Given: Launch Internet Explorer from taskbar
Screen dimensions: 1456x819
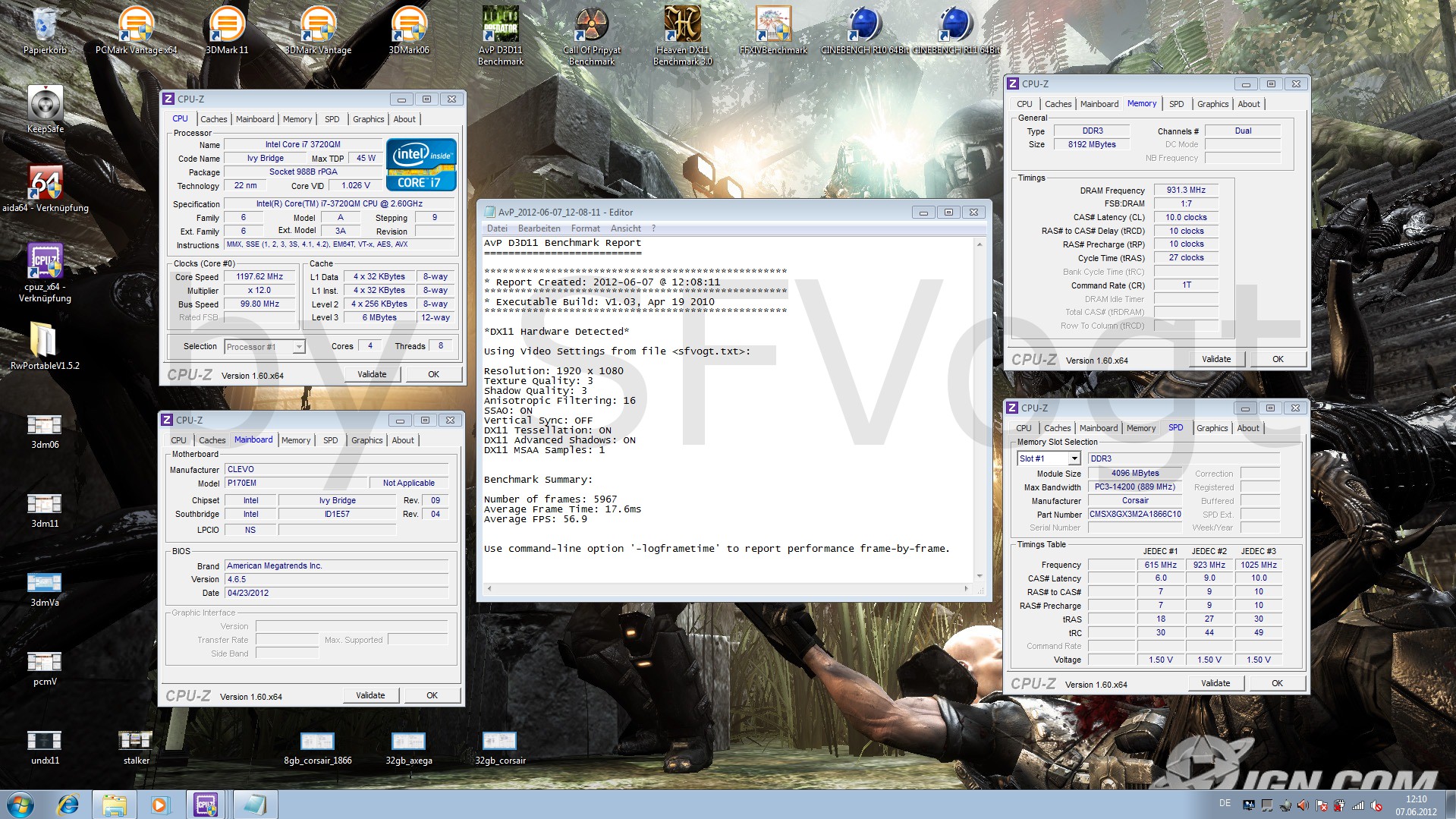Looking at the screenshot, I should [x=68, y=805].
